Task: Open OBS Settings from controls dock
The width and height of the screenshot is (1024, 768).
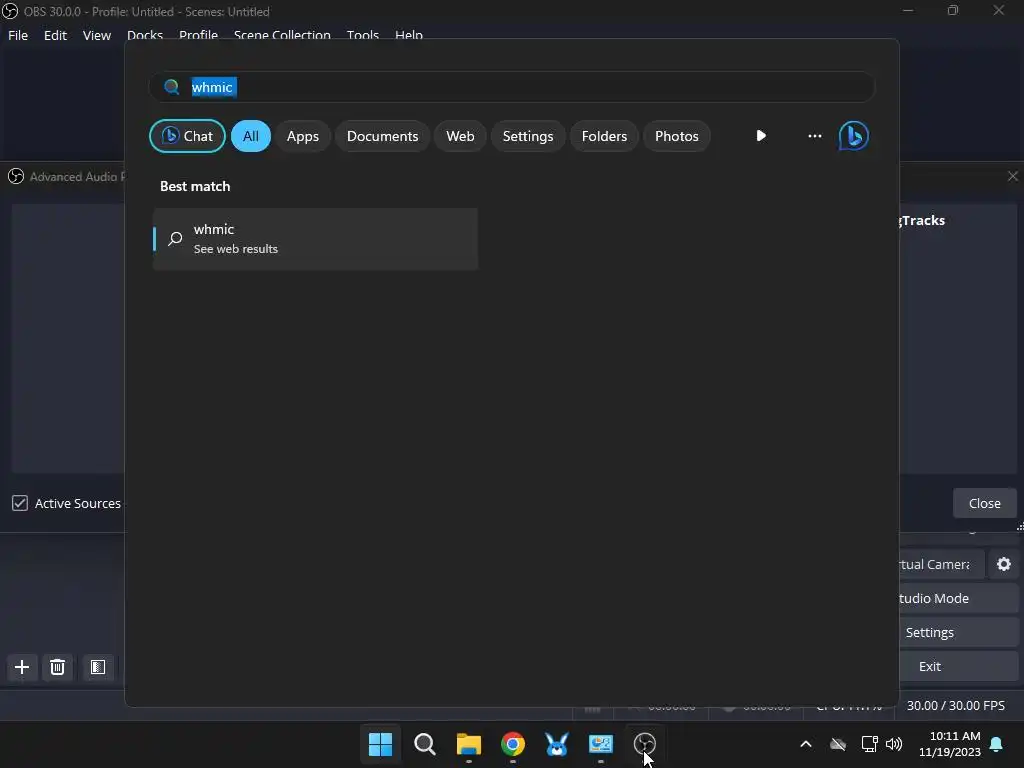Action: click(x=958, y=632)
